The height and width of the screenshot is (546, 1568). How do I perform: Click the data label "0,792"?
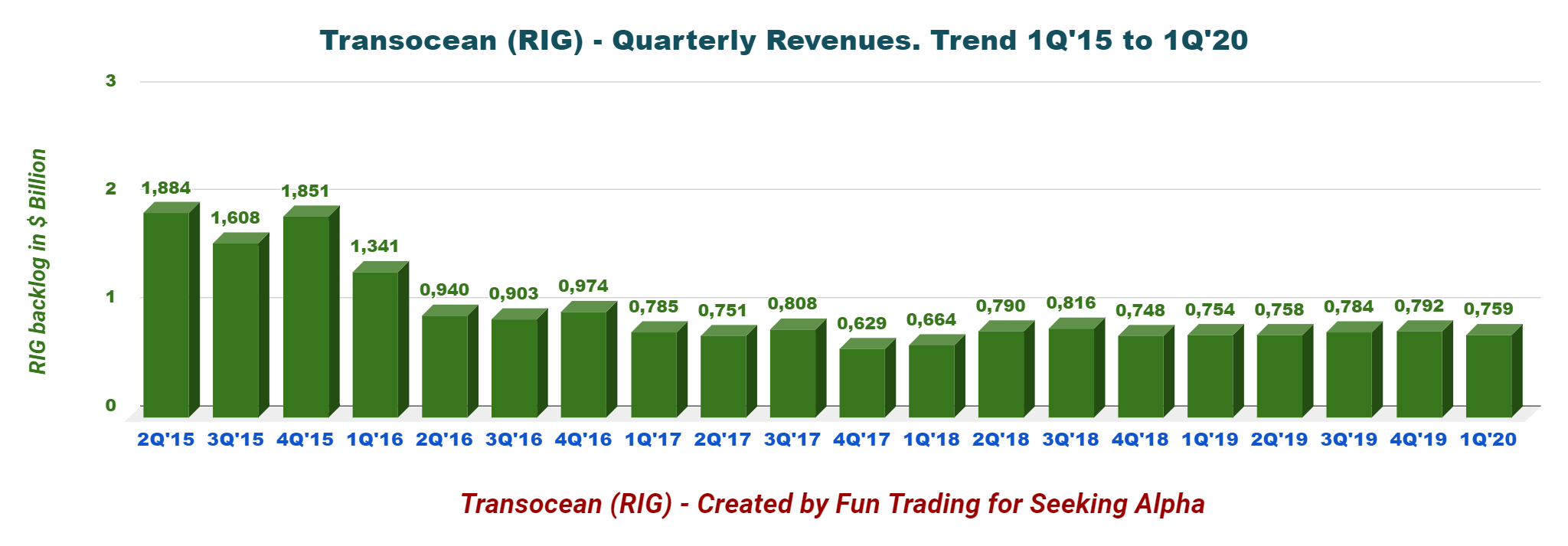pos(1419,306)
